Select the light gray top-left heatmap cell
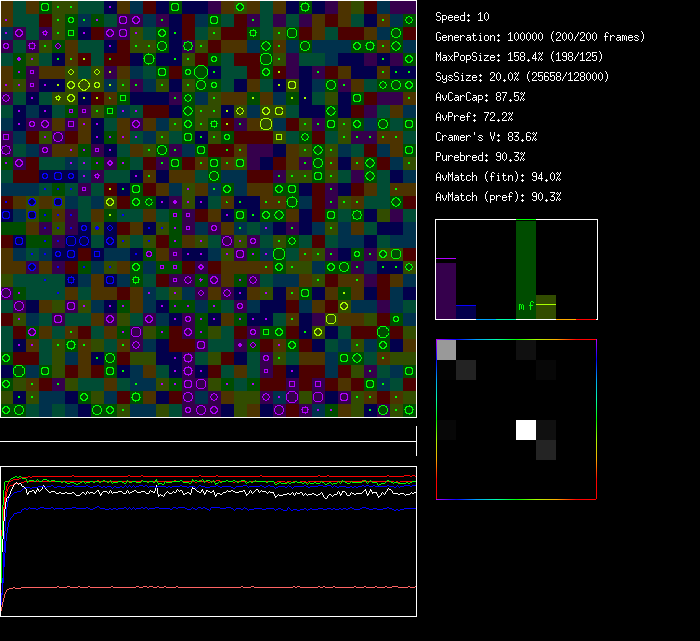Viewport: 700px width, 641px height. pos(446,349)
